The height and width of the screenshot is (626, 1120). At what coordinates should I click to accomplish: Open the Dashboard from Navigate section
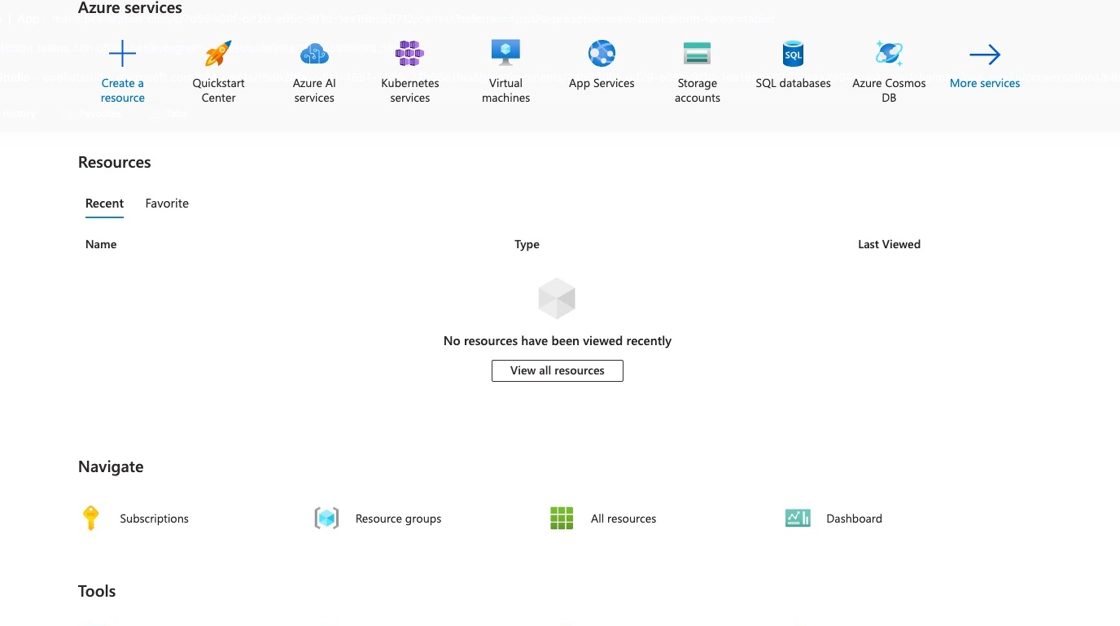pos(854,518)
